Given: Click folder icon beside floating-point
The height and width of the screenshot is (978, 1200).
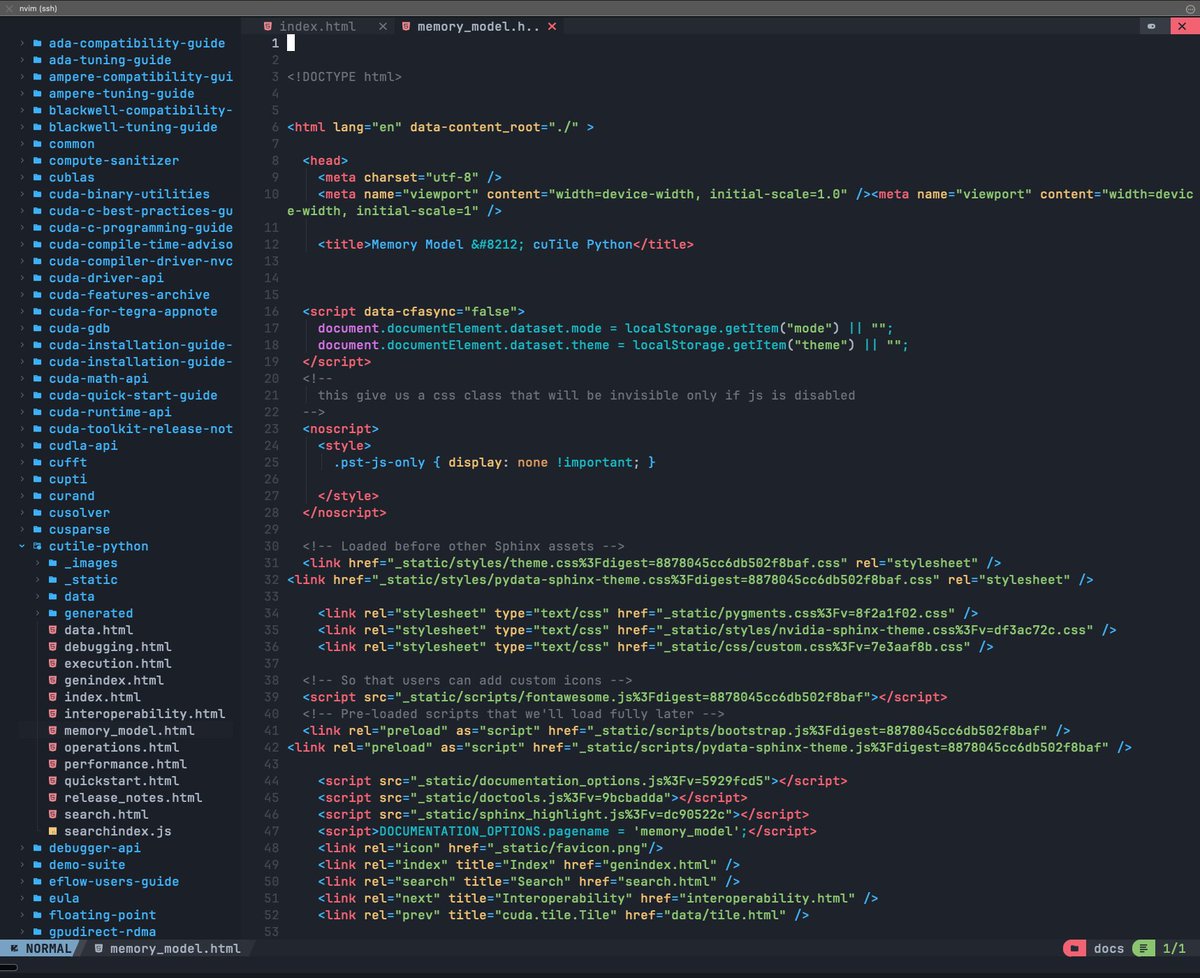Looking at the screenshot, I should (x=37, y=915).
